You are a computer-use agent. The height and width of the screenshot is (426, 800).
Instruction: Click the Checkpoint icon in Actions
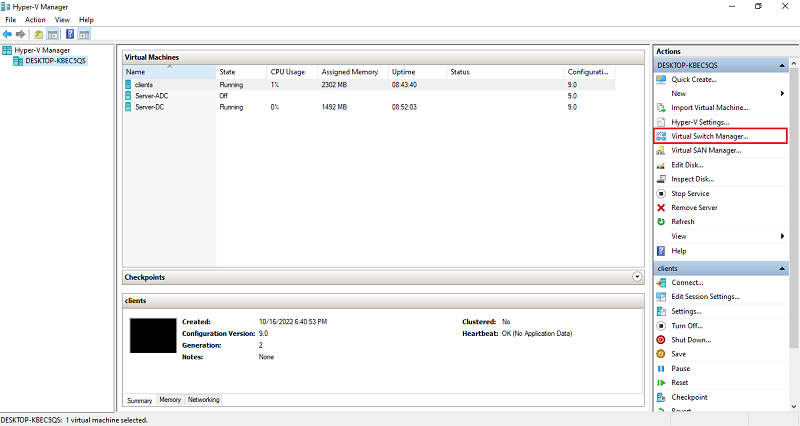point(661,397)
